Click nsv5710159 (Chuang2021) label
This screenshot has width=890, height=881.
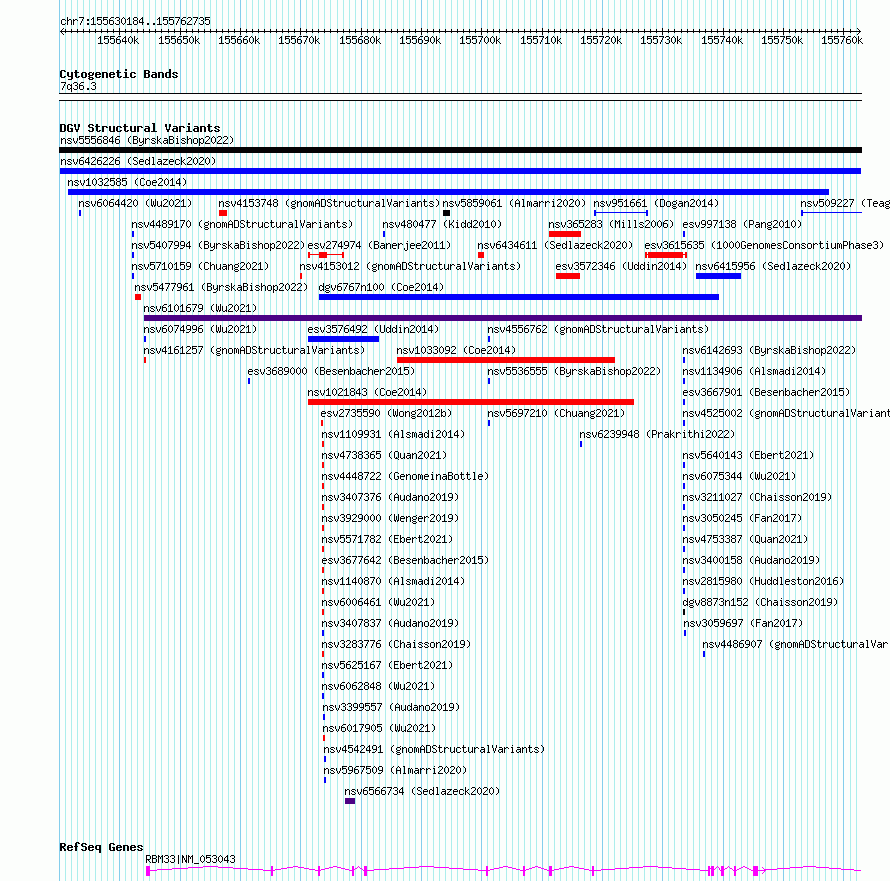(200, 266)
